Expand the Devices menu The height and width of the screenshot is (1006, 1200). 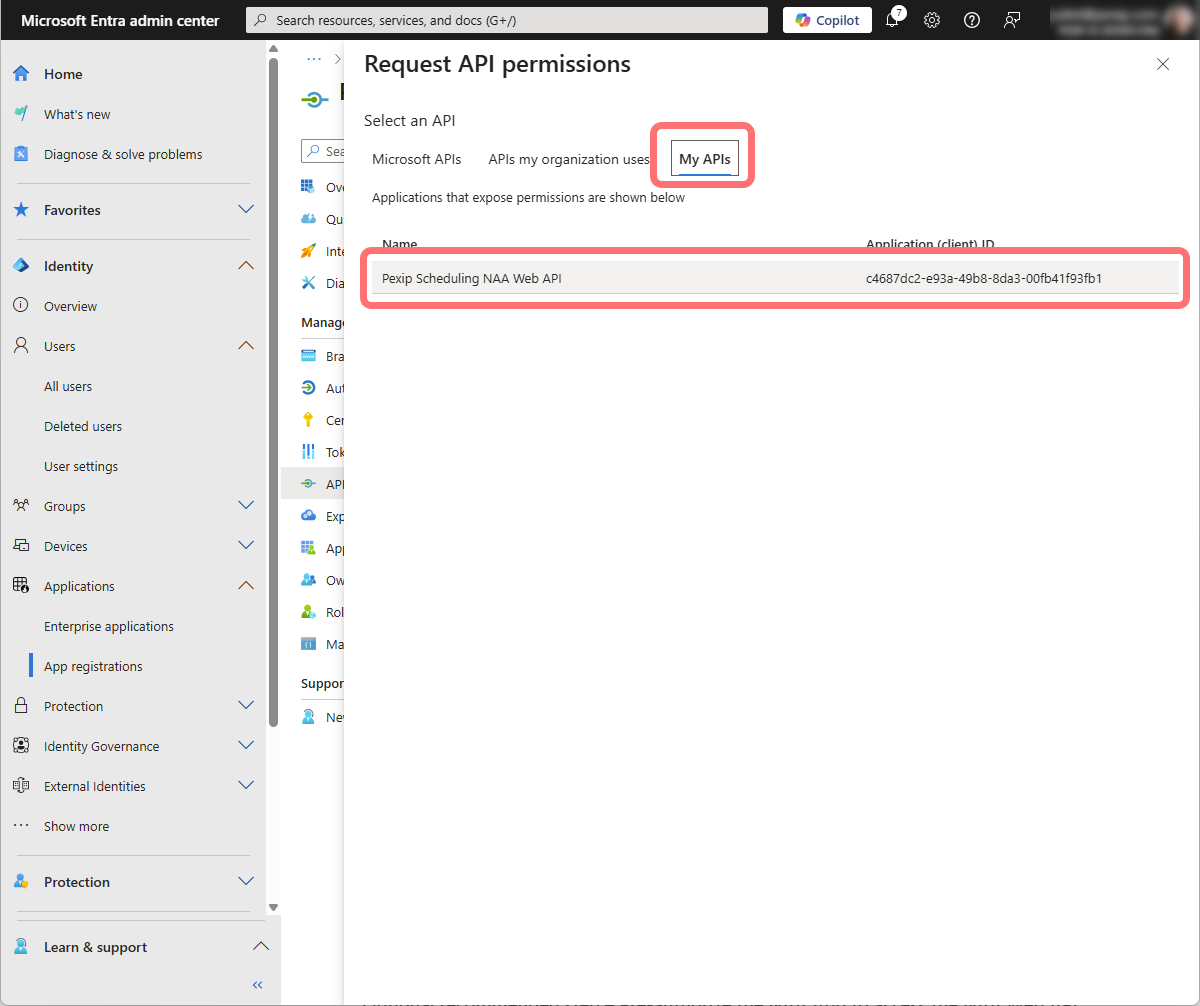[246, 546]
